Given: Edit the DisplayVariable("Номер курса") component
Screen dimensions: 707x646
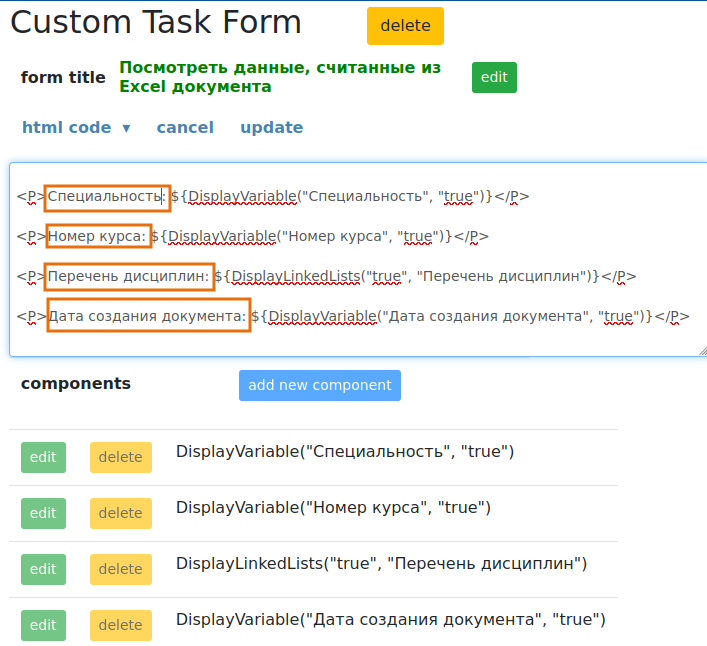Looking at the screenshot, I should (x=43, y=513).
